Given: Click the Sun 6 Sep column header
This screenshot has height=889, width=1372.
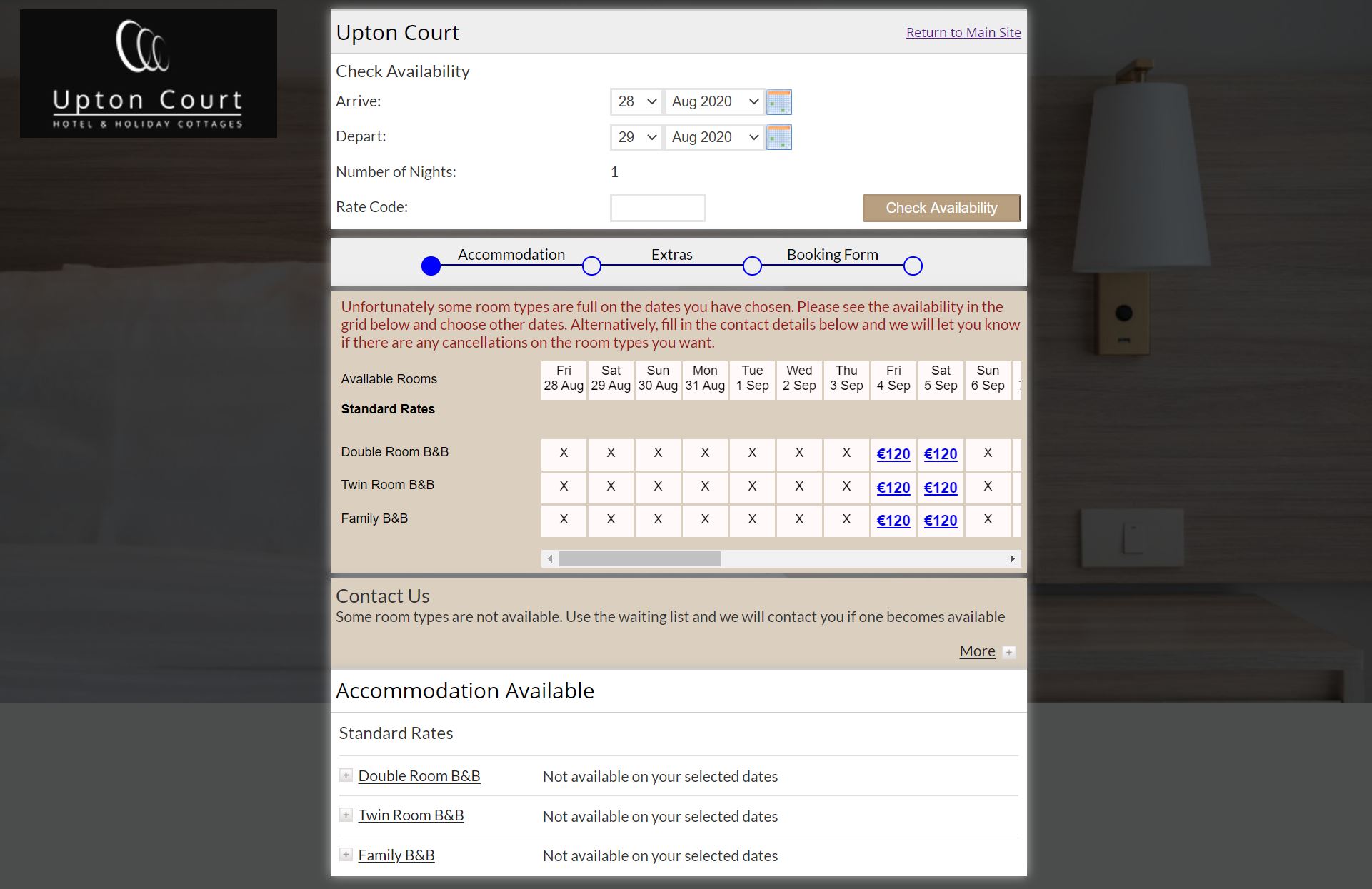Looking at the screenshot, I should point(988,378).
